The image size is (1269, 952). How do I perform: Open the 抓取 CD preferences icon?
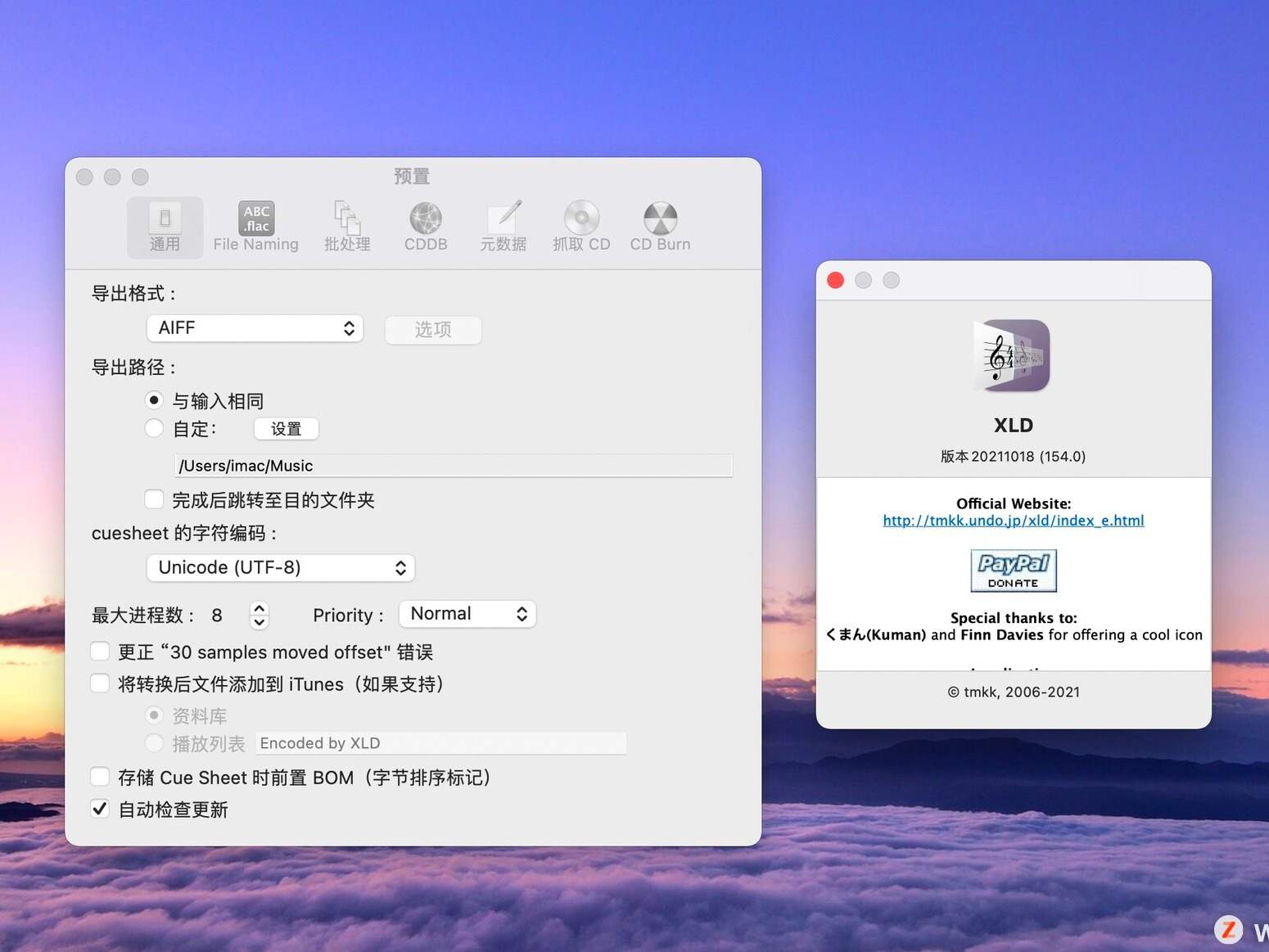[x=580, y=227]
